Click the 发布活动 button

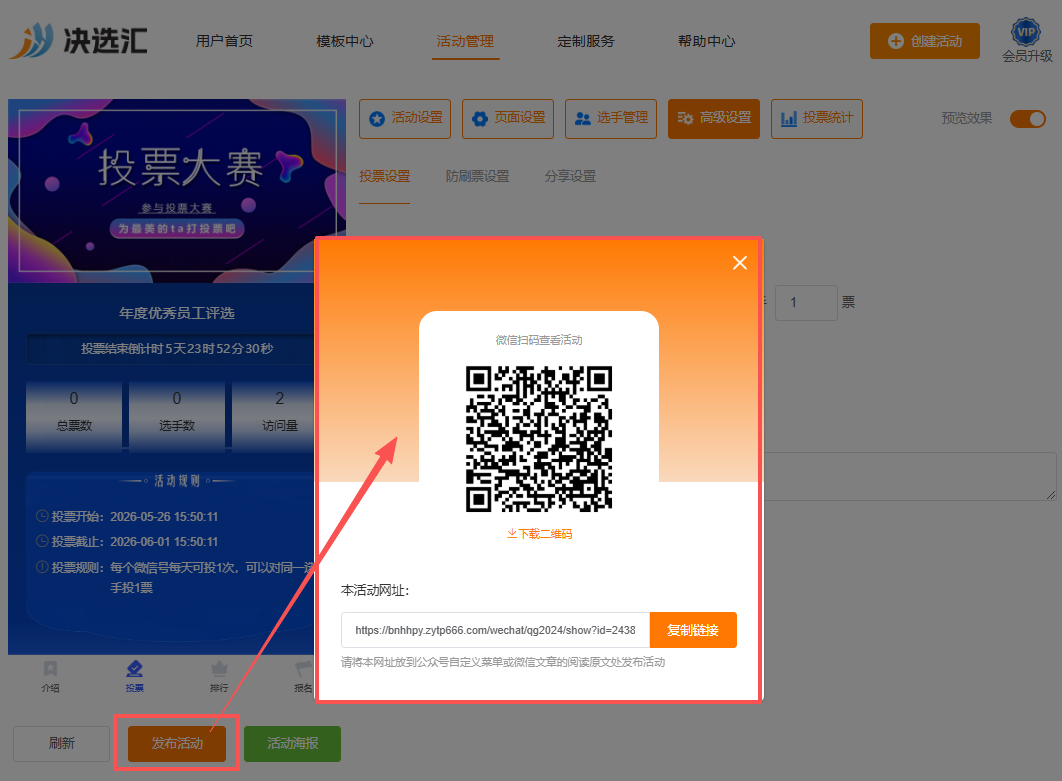[x=177, y=744]
